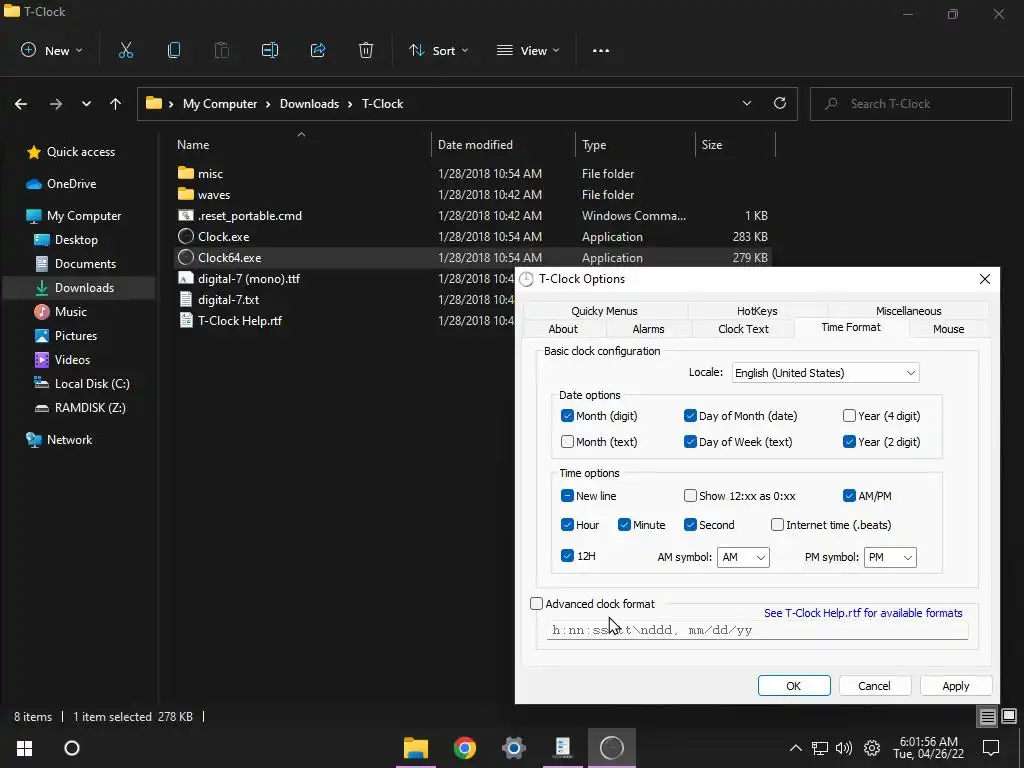Image resolution: width=1024 pixels, height=768 pixels.
Task: Click the Delete trash icon
Action: coord(366,50)
